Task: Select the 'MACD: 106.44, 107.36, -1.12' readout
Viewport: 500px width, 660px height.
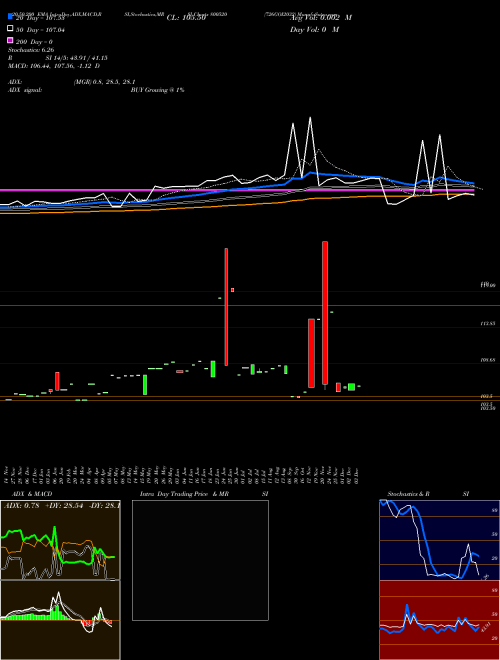Action: [x=51, y=66]
